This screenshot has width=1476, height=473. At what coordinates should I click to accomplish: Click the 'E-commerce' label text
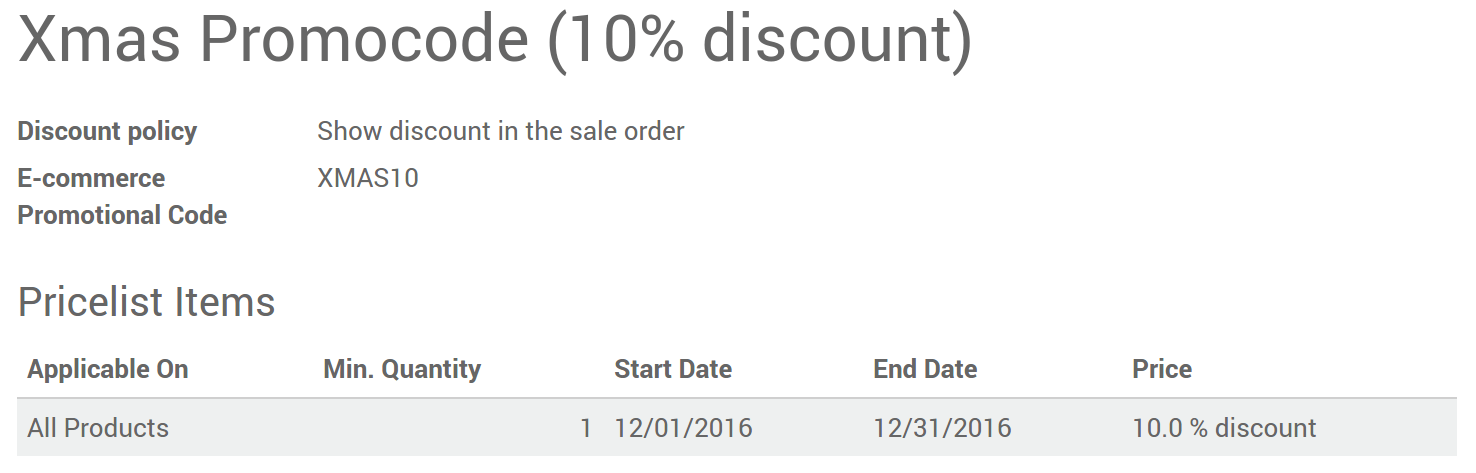click(91, 178)
